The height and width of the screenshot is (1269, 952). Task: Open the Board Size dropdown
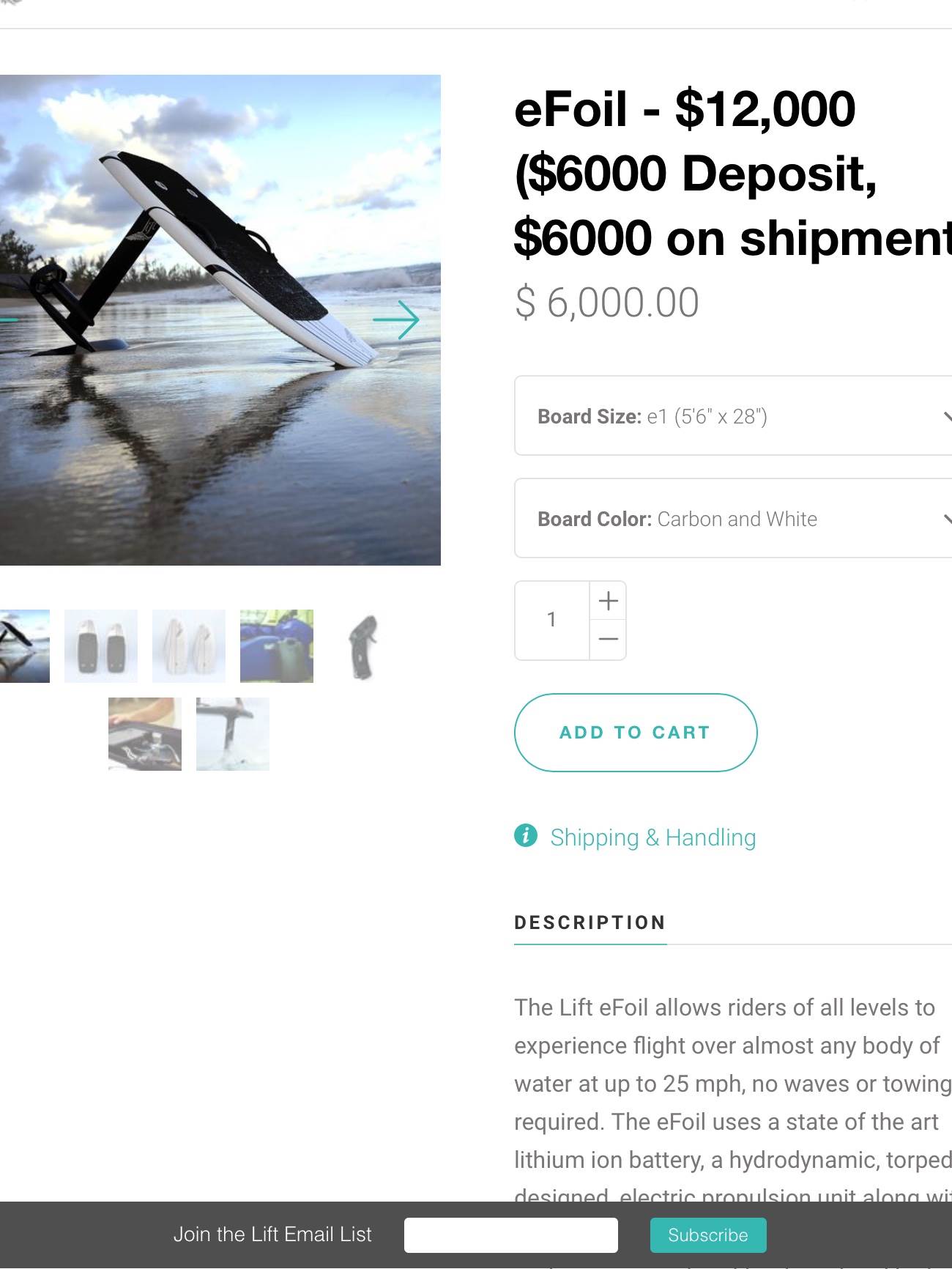coord(732,416)
